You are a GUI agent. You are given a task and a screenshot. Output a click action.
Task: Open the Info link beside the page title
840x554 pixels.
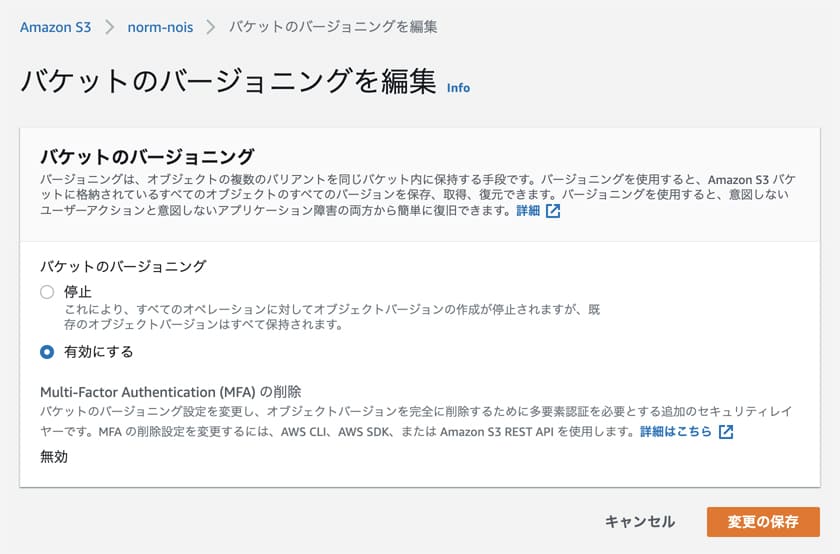tap(458, 88)
